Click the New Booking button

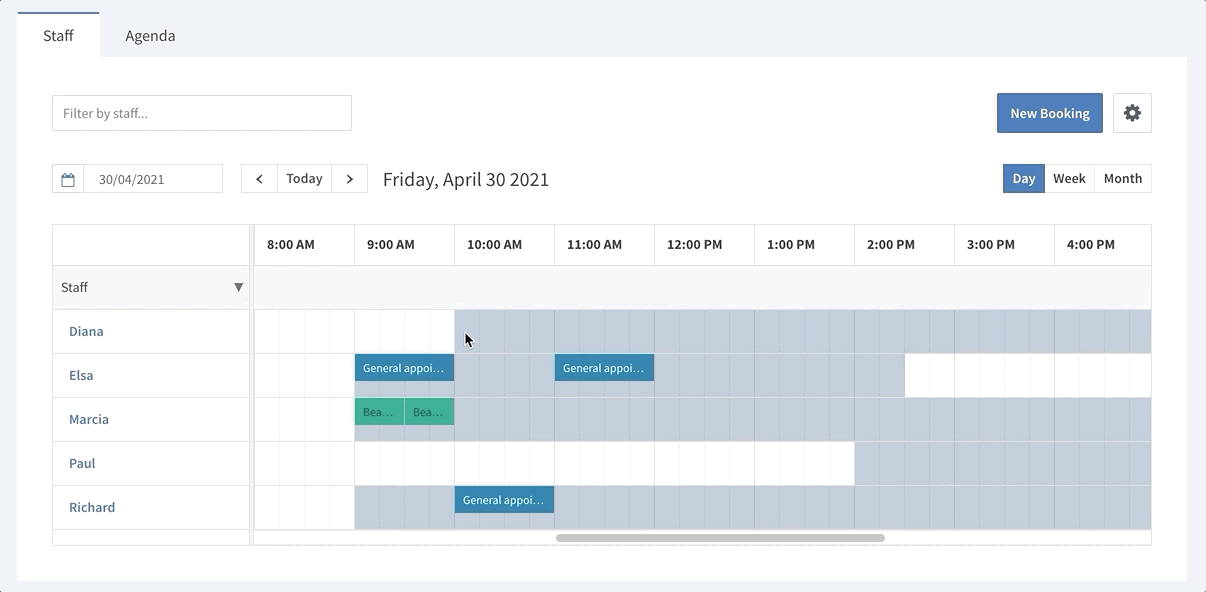[1049, 113]
